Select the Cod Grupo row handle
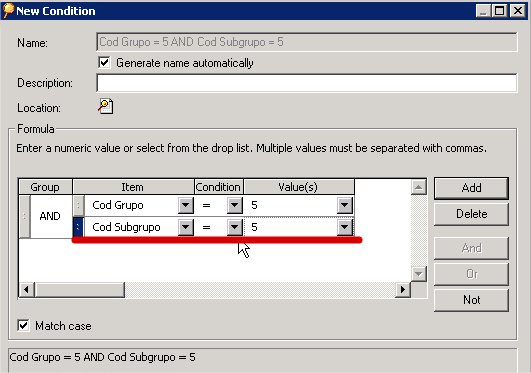Image resolution: width=531 pixels, height=373 pixels. [x=78, y=205]
